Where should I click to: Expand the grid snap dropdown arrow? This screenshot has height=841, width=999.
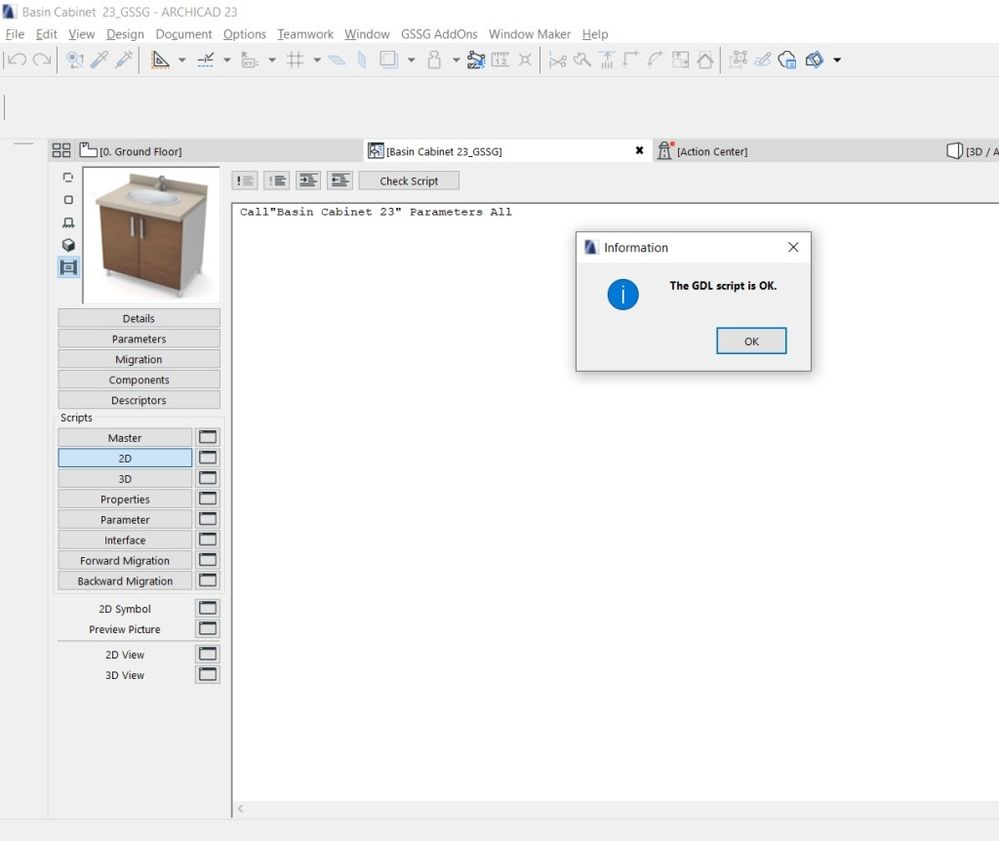pos(317,60)
